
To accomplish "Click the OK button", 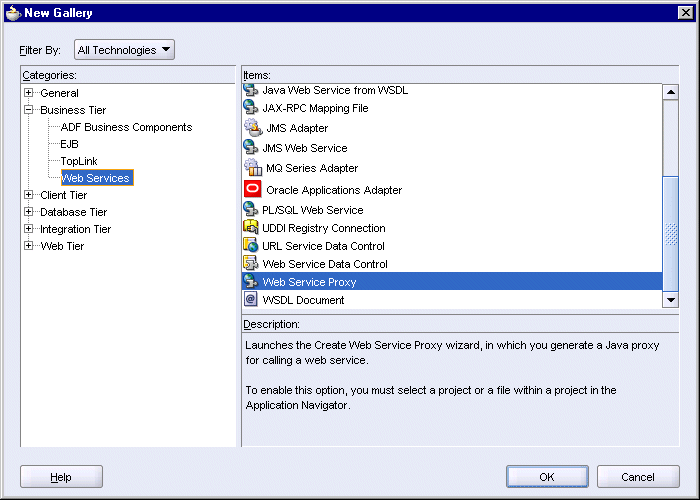I will pos(547,477).
